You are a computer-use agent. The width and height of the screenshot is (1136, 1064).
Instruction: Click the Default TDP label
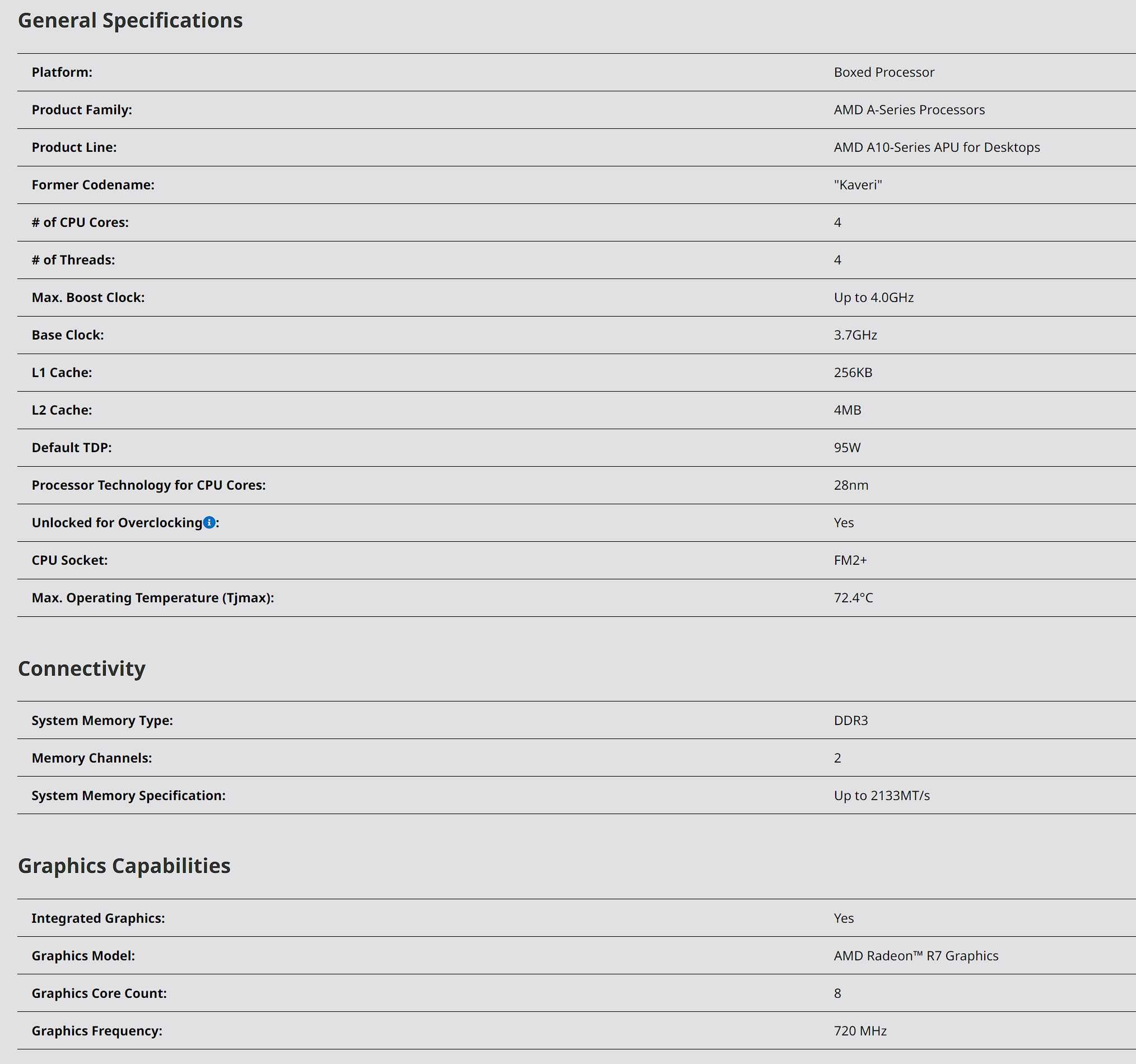point(72,448)
